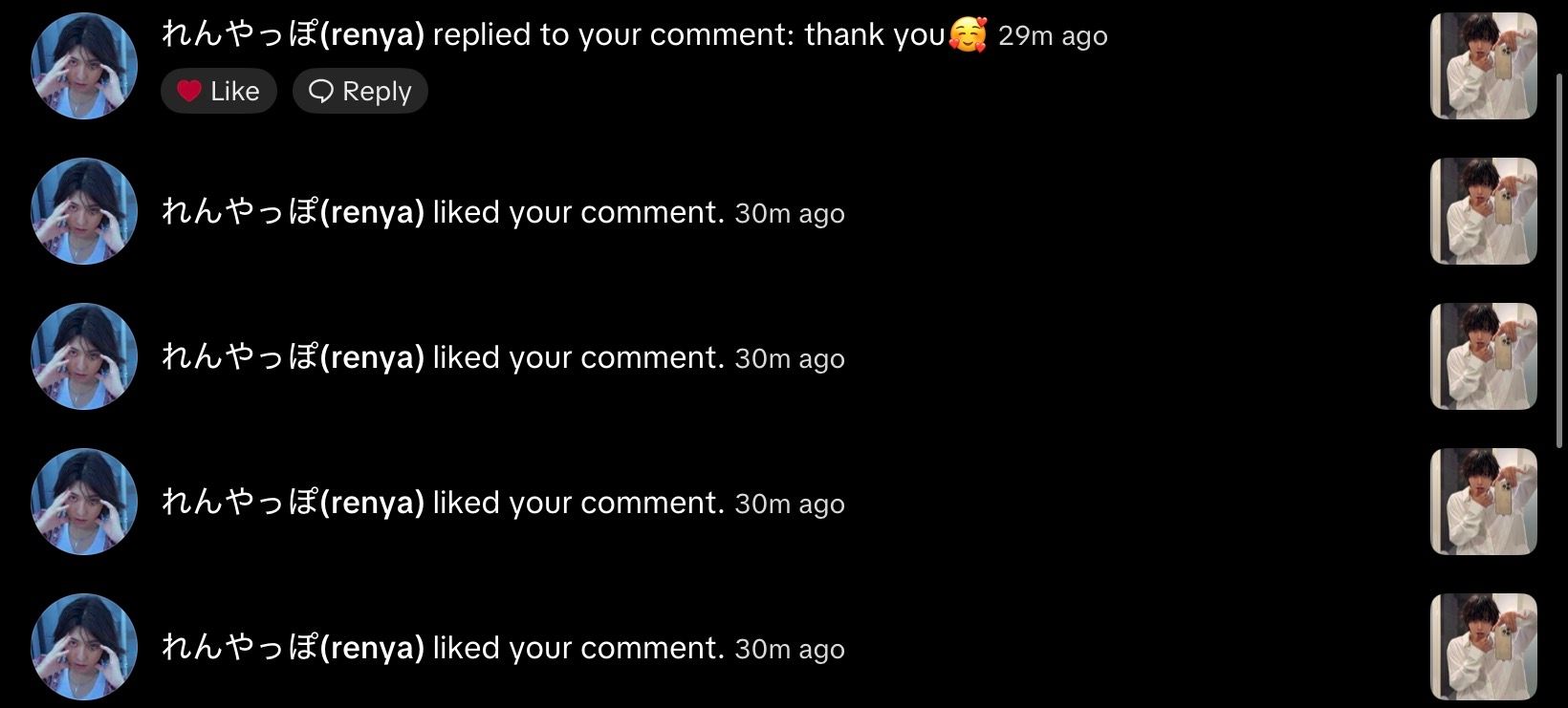Click the vertical scrollbar on the right edge

[1560, 239]
